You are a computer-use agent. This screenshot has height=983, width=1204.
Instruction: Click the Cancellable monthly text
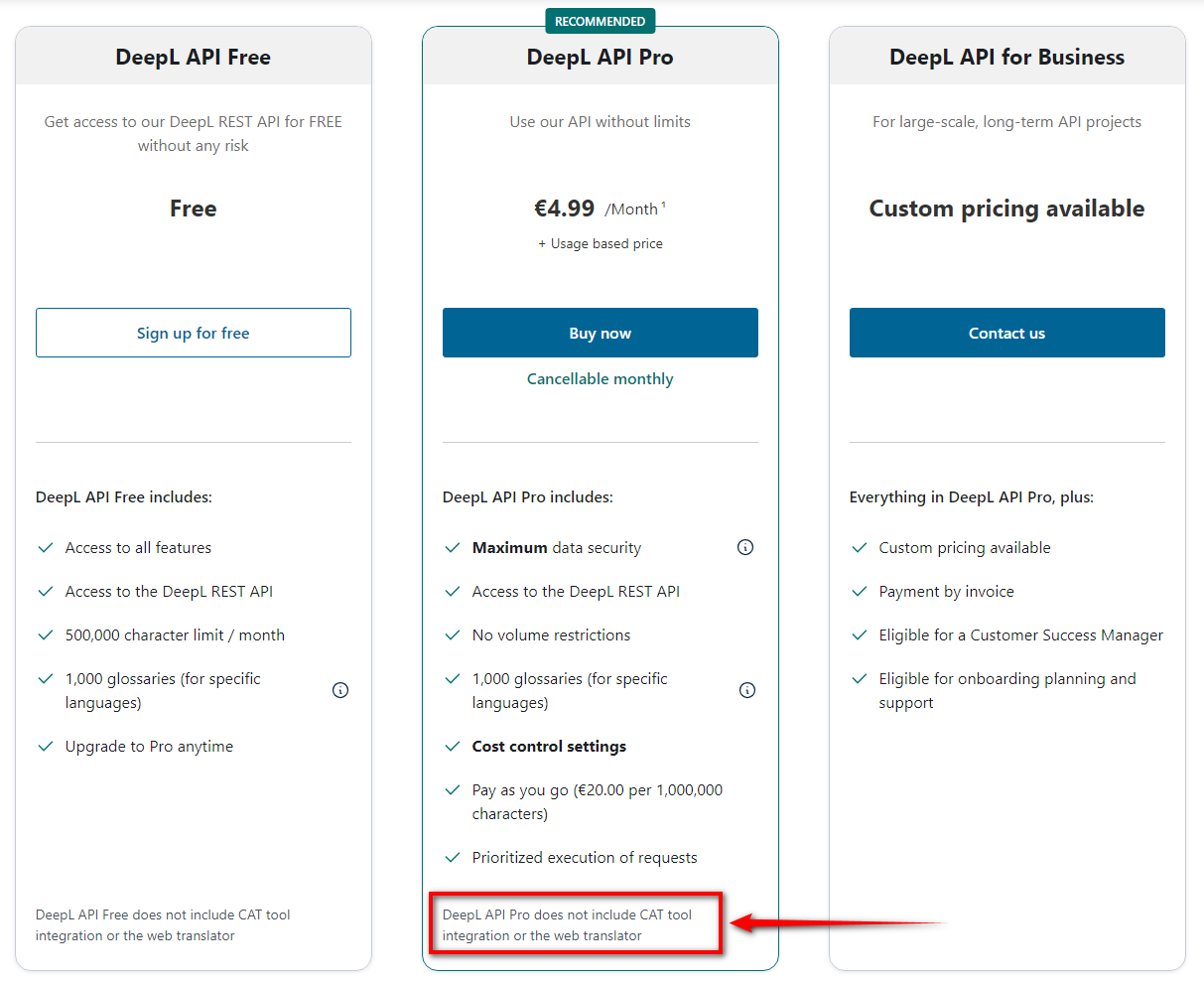(600, 379)
